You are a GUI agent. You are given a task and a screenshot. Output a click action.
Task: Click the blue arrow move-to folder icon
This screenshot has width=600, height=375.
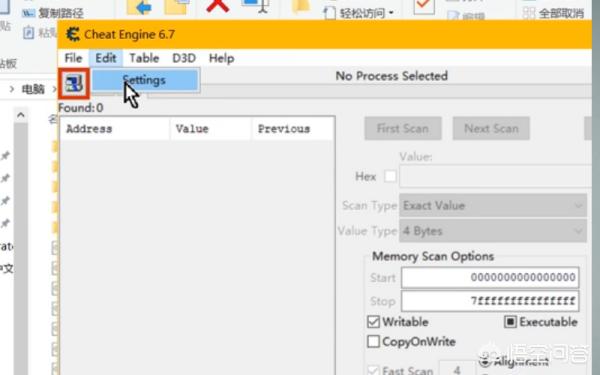[x=139, y=7]
